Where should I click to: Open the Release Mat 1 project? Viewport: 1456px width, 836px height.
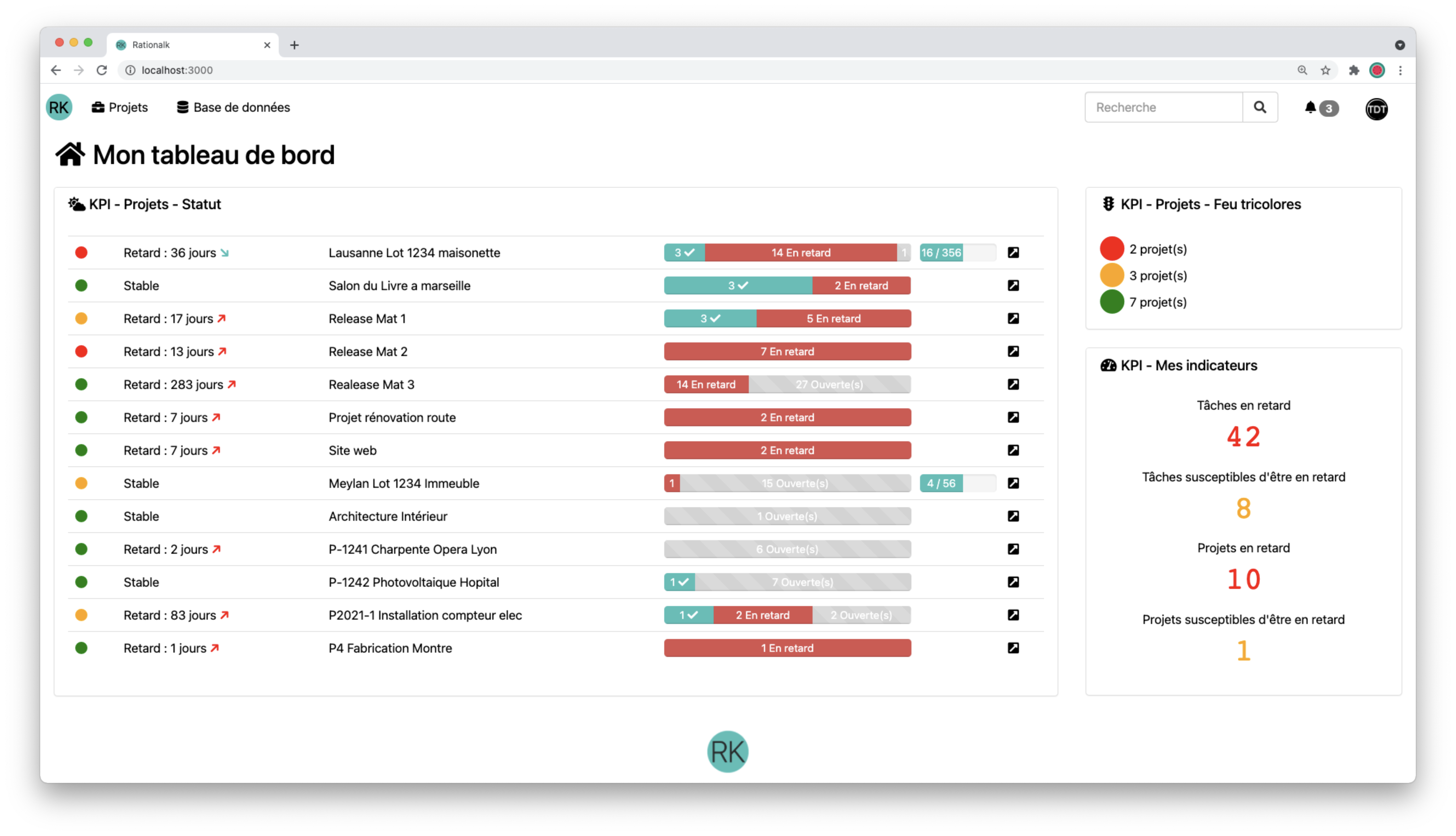[367, 318]
